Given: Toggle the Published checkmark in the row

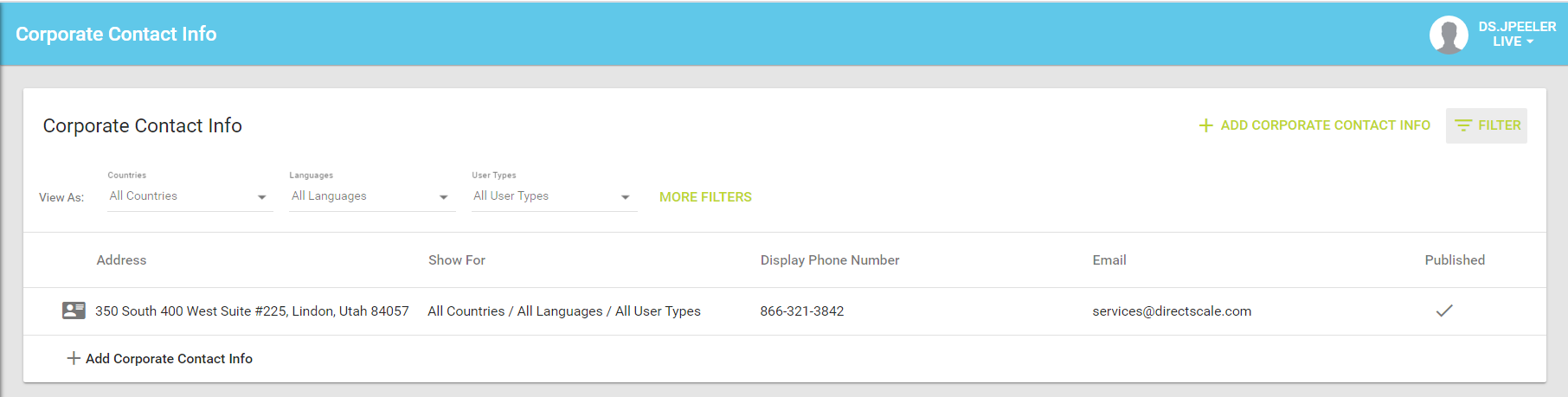Looking at the screenshot, I should pyautogui.click(x=1443, y=311).
